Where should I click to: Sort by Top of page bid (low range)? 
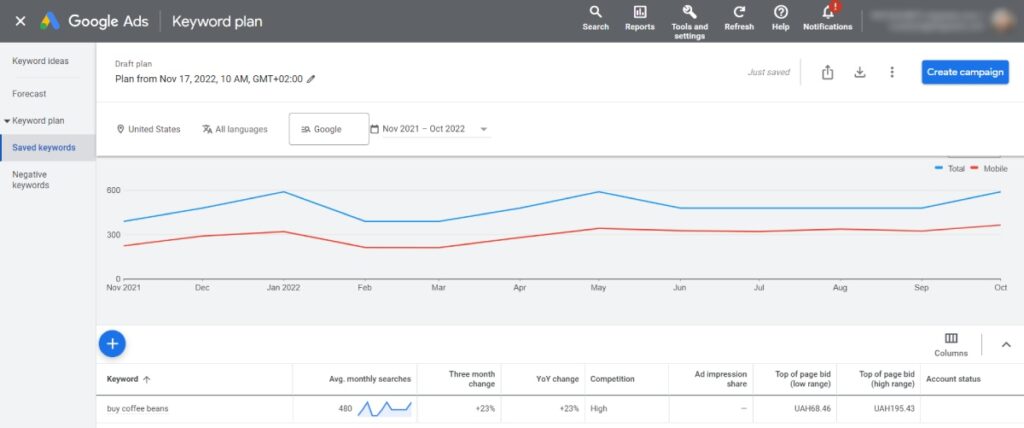(x=803, y=379)
